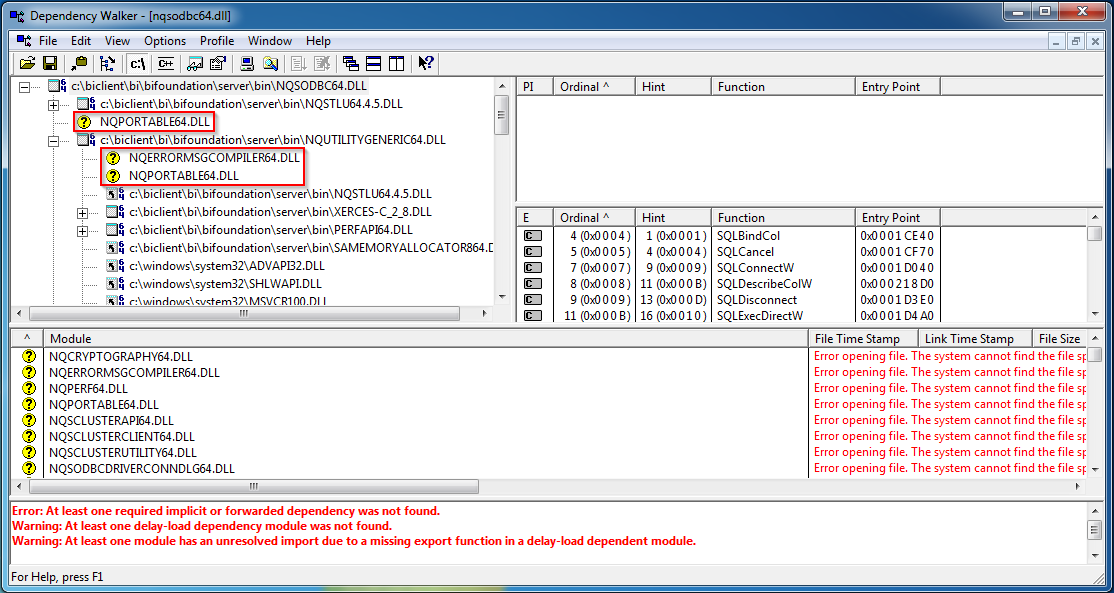The image size is (1114, 593).
Task: Click the Save floppy disk icon
Action: pyautogui.click(x=50, y=62)
